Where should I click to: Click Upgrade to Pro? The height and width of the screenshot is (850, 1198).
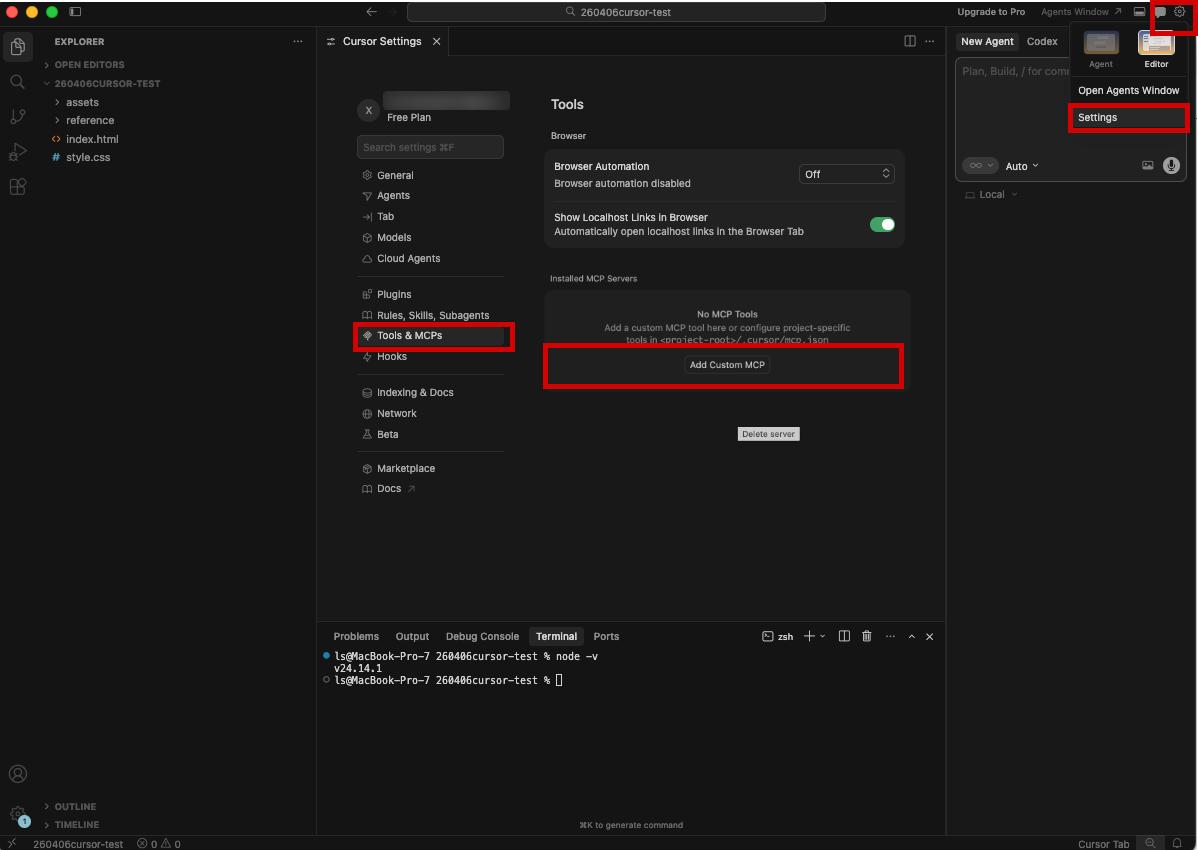click(991, 11)
